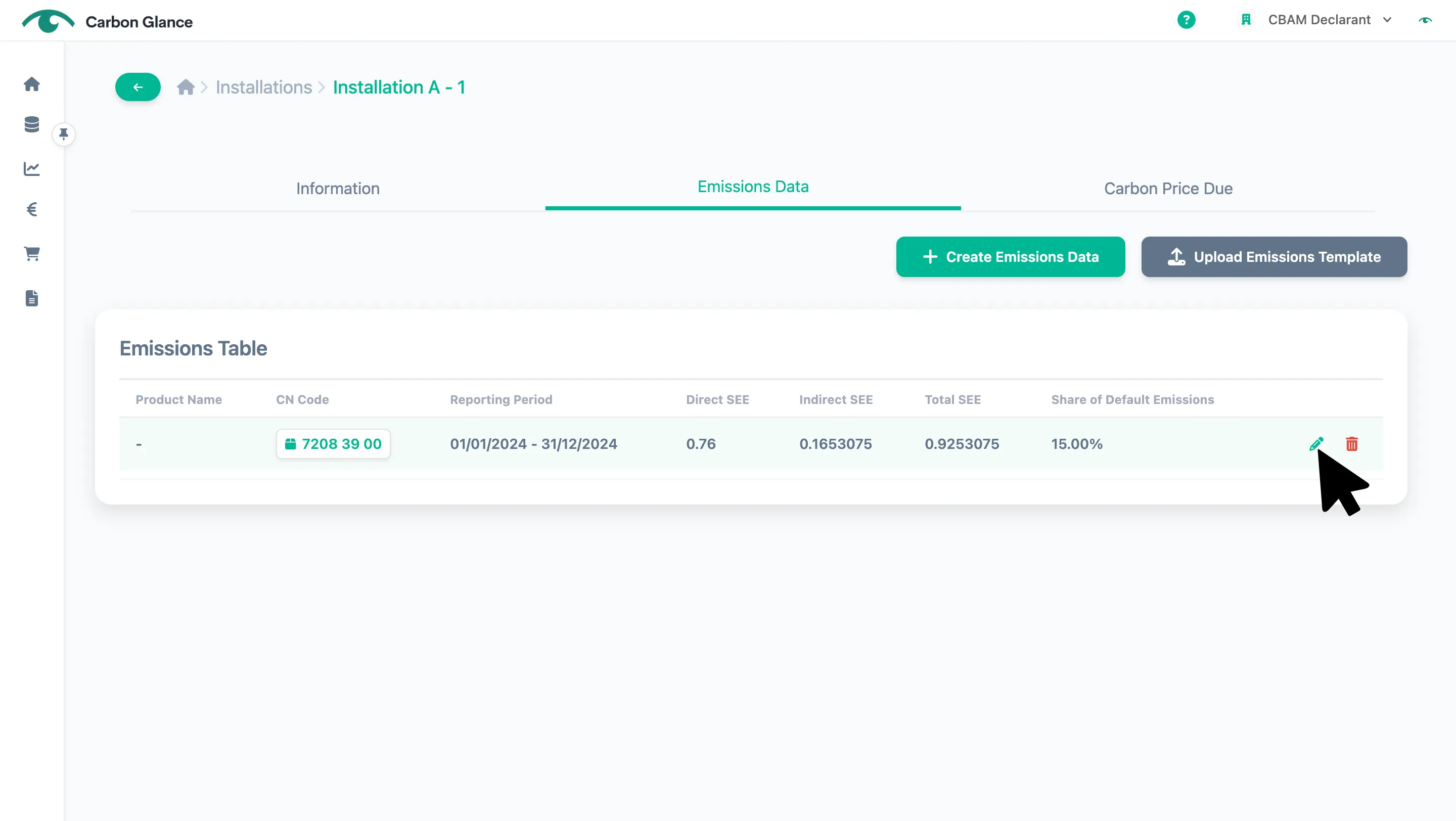Click the Total SEE column header
1456x821 pixels.
(x=952, y=399)
